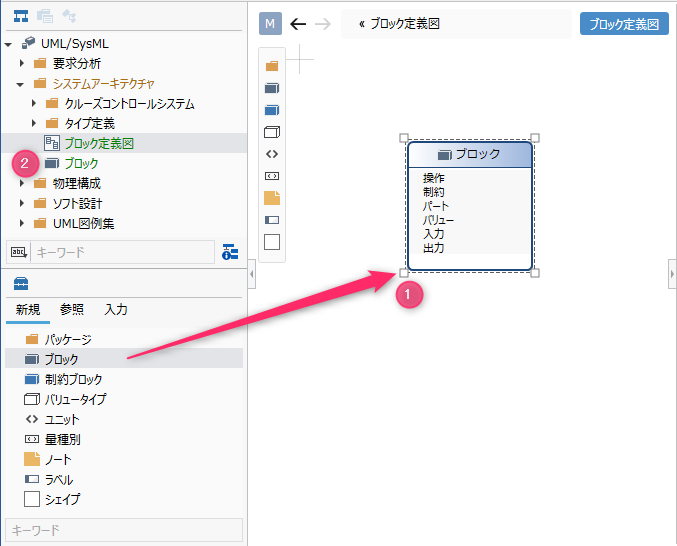Expand the ソフト設計 folder
Screen dimensions: 677x546
[22, 203]
